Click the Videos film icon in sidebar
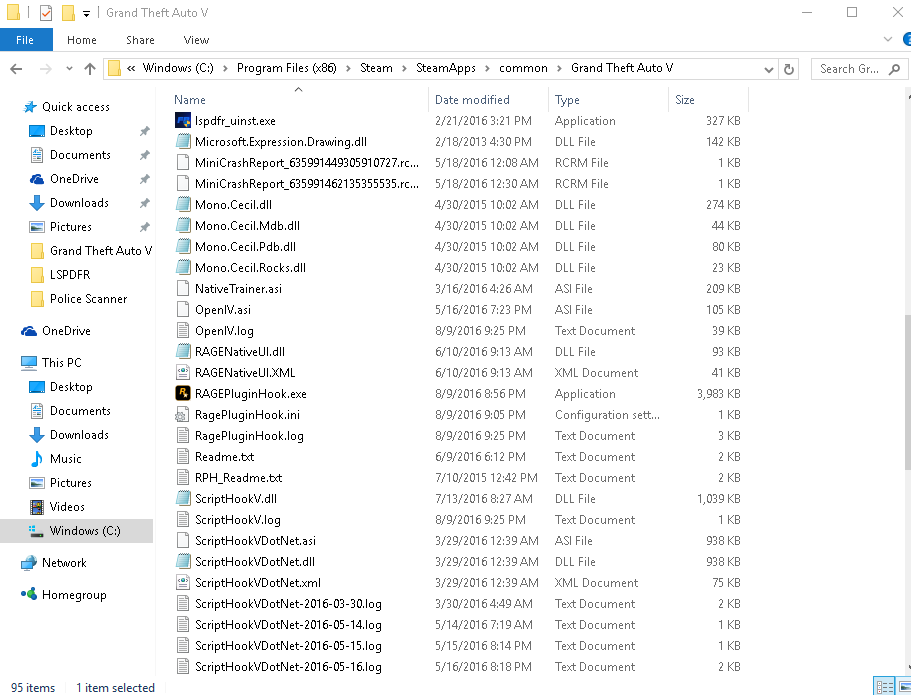 (x=37, y=507)
